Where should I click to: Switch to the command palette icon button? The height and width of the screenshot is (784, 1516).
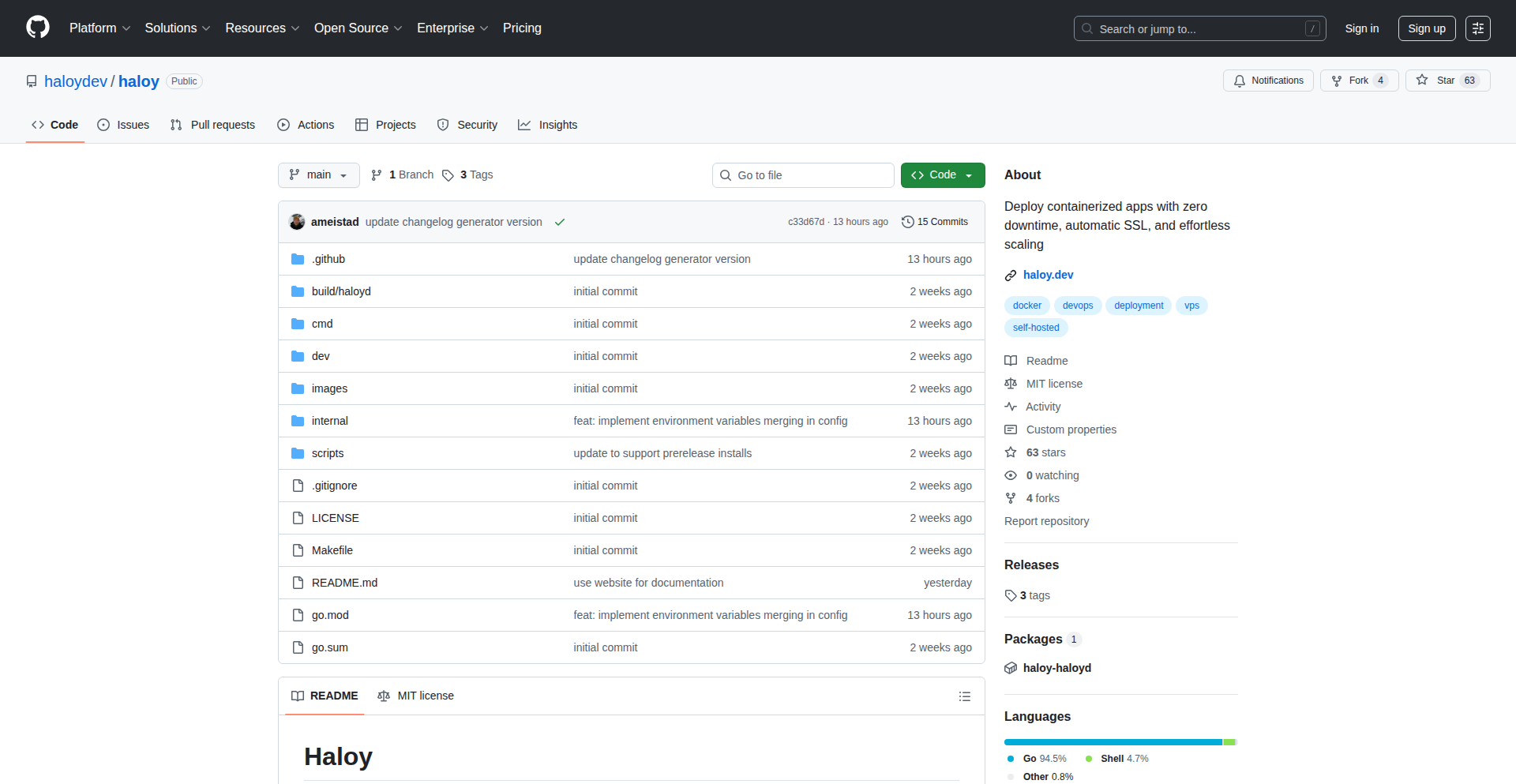click(x=1478, y=28)
